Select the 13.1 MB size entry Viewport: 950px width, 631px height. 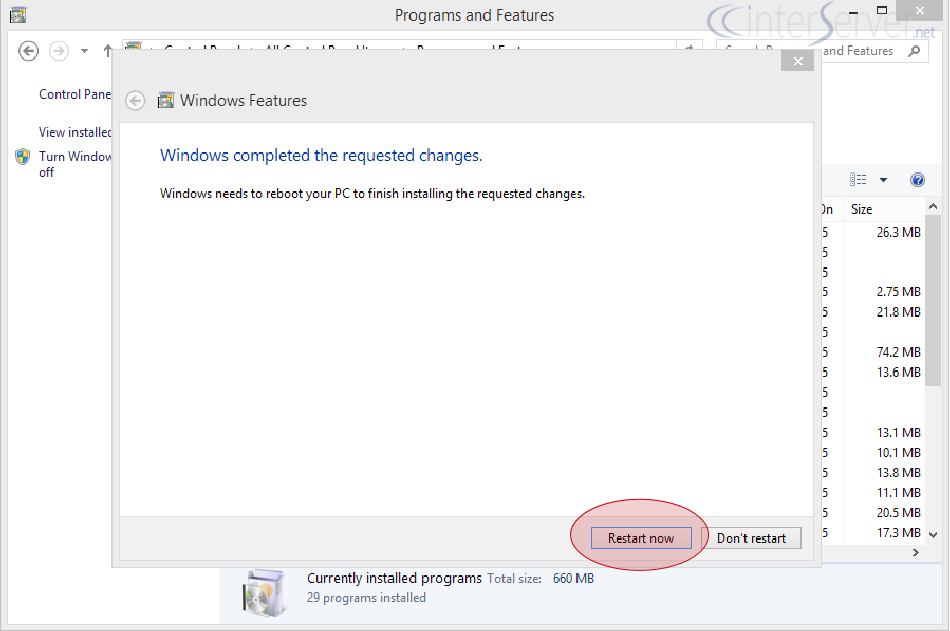tap(899, 433)
